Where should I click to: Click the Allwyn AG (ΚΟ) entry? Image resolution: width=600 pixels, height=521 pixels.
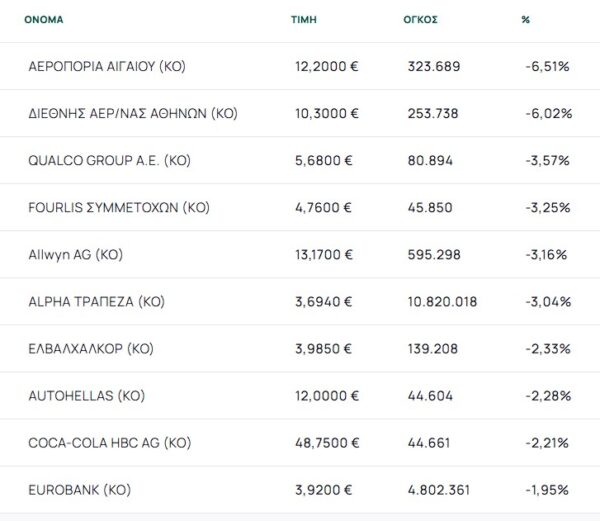[76, 255]
